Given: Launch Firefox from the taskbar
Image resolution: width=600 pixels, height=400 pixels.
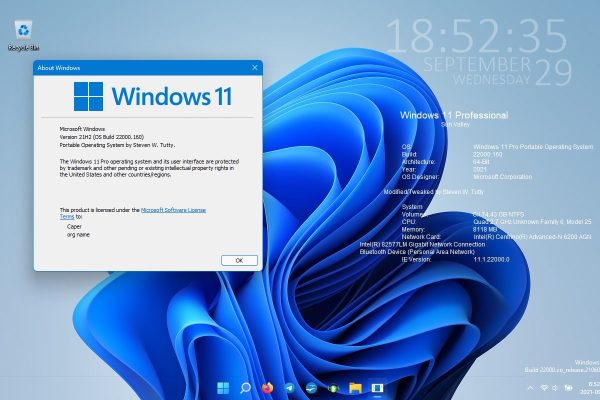Looking at the screenshot, I should 267,388.
